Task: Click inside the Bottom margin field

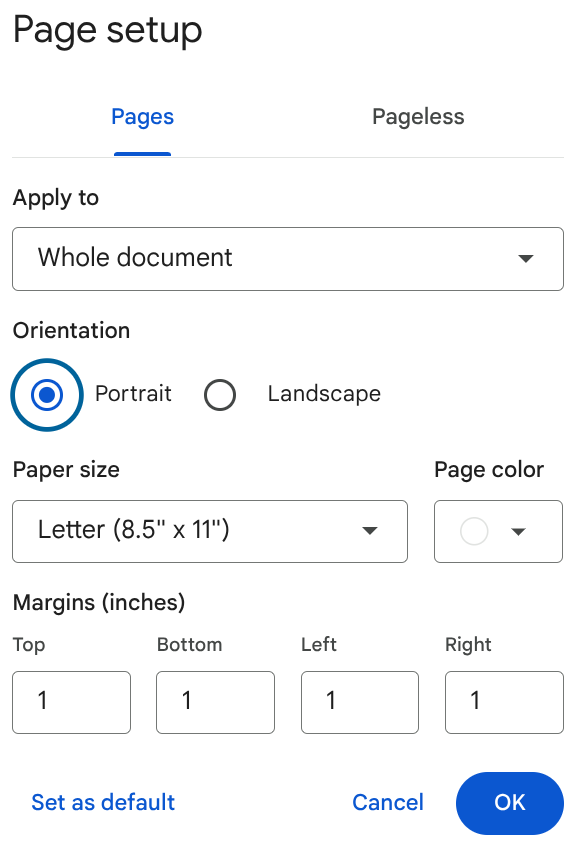Action: tap(215, 702)
